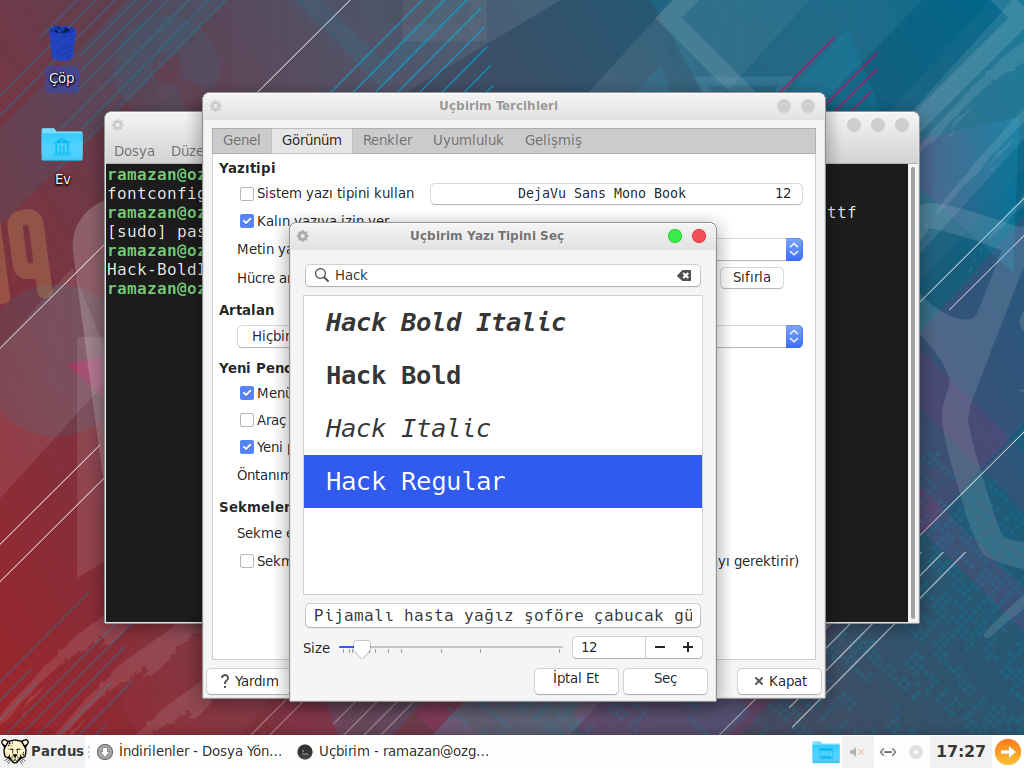Click Seç to confirm the font
The image size is (1024, 768).
pyautogui.click(x=665, y=680)
